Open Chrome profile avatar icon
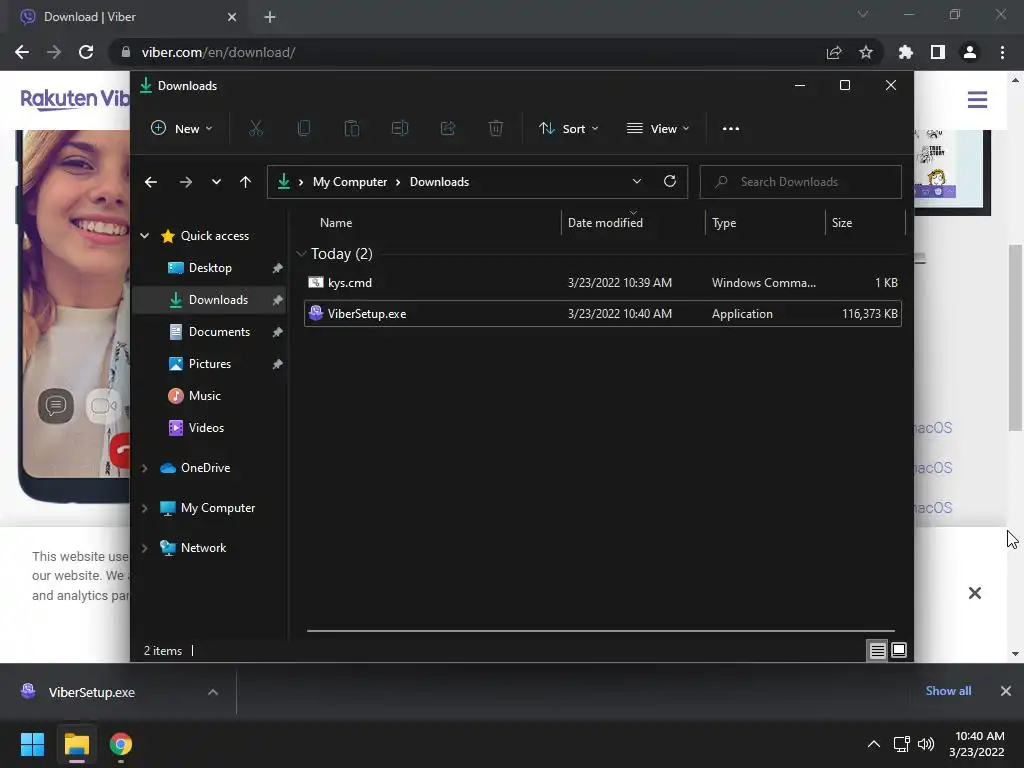Image resolution: width=1024 pixels, height=768 pixels. click(x=970, y=52)
